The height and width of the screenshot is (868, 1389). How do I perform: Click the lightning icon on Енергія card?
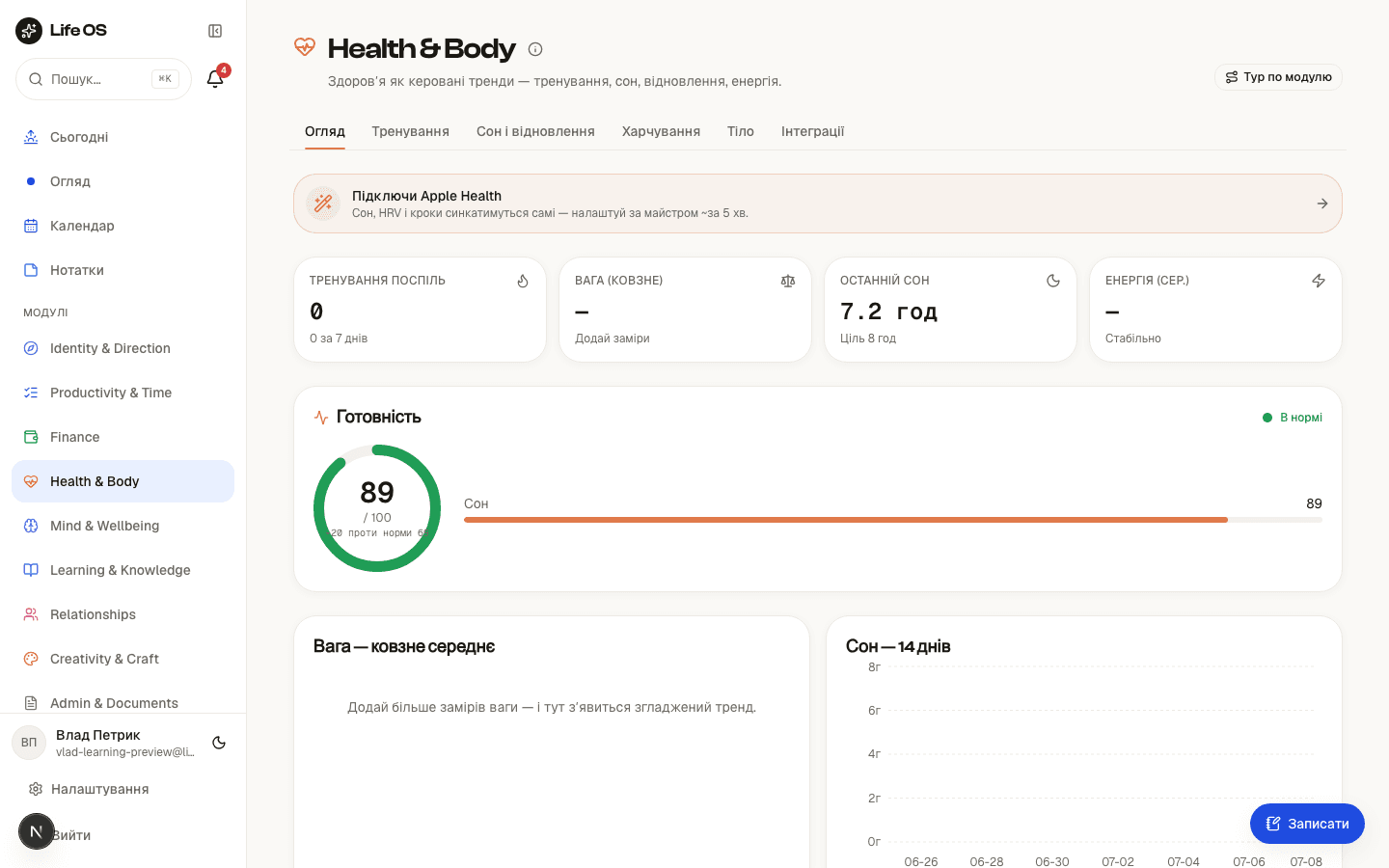pos(1319,281)
